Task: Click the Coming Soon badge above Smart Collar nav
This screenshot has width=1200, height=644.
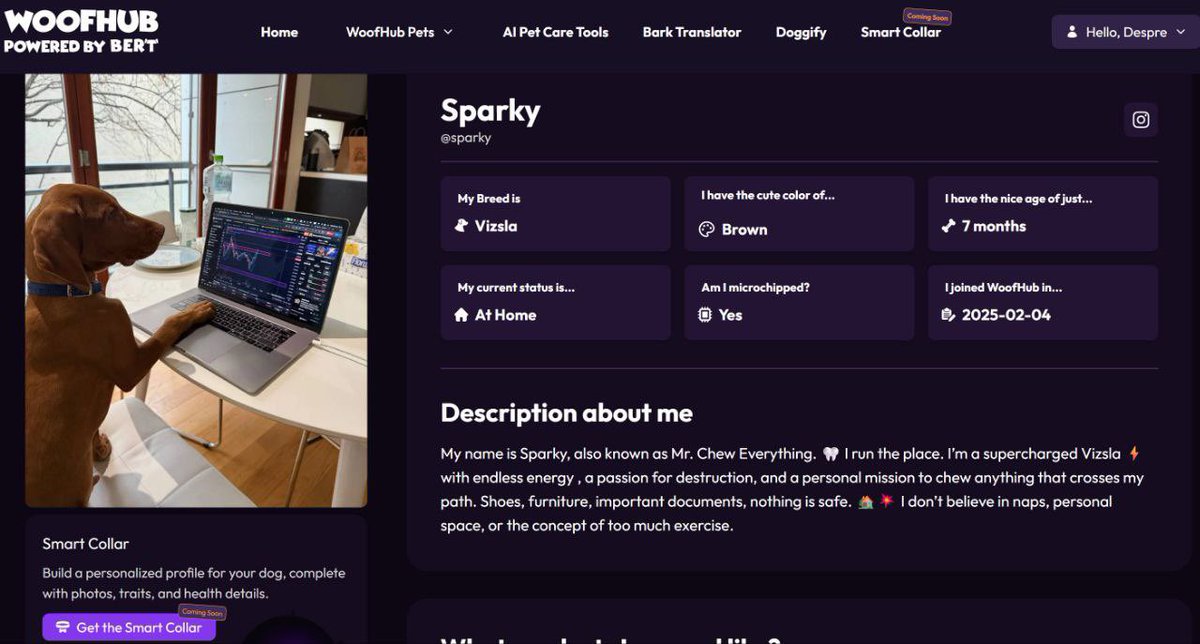Action: (x=927, y=16)
